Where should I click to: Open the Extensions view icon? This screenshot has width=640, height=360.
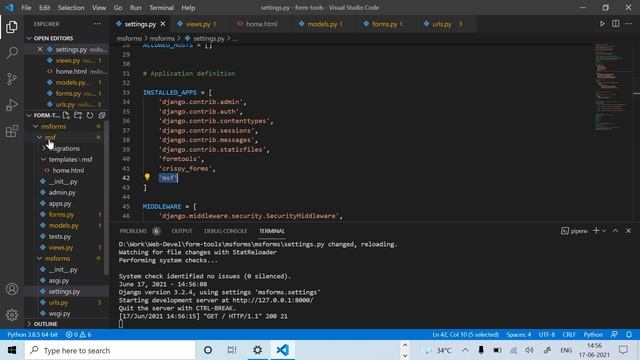[x=12, y=131]
